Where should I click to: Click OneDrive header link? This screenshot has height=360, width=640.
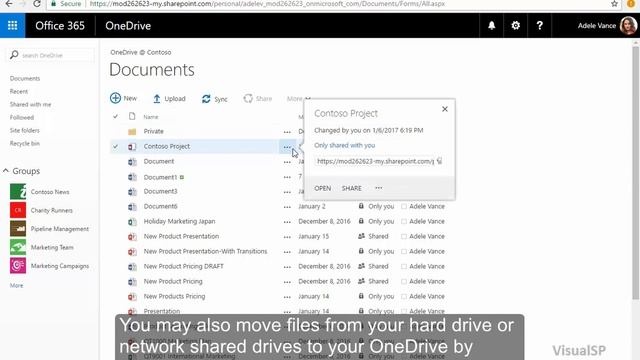(x=128, y=25)
